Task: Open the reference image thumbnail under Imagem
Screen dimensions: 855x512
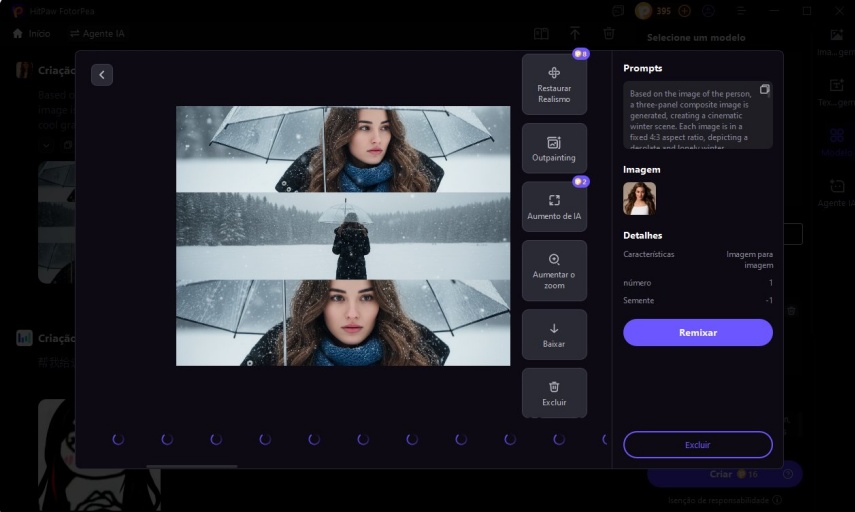Action: pos(639,198)
